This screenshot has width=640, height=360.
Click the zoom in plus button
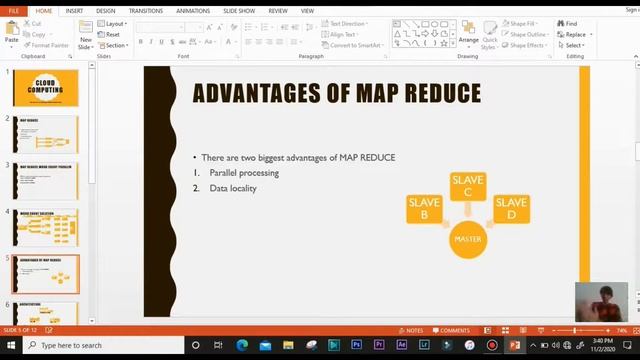[x=608, y=330]
